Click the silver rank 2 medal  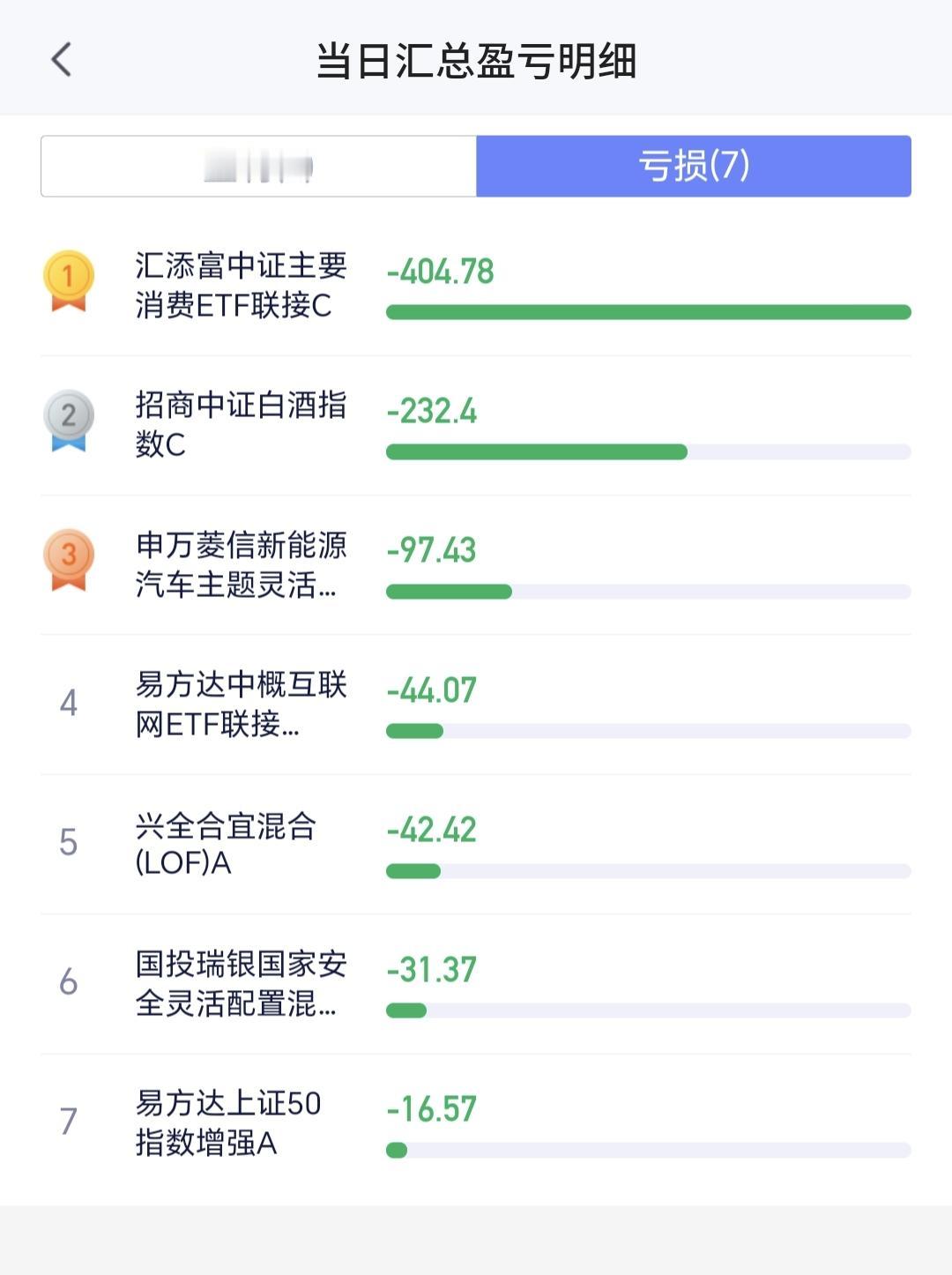pyautogui.click(x=69, y=421)
